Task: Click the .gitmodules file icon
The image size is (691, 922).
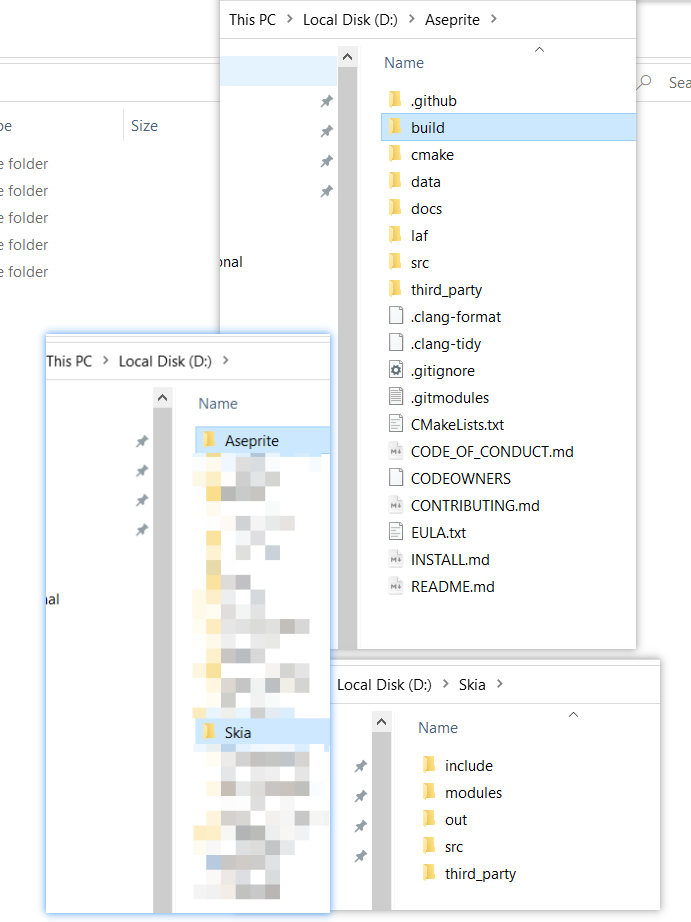Action: [396, 397]
